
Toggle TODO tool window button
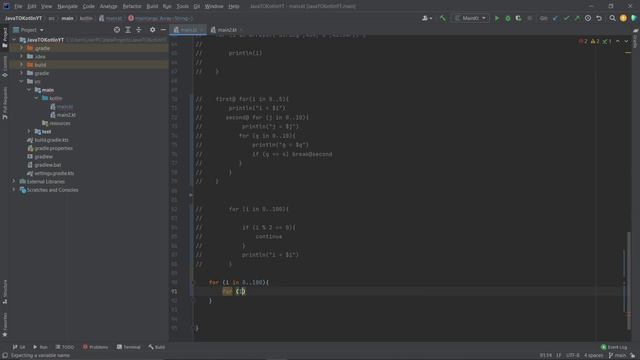click(65, 347)
